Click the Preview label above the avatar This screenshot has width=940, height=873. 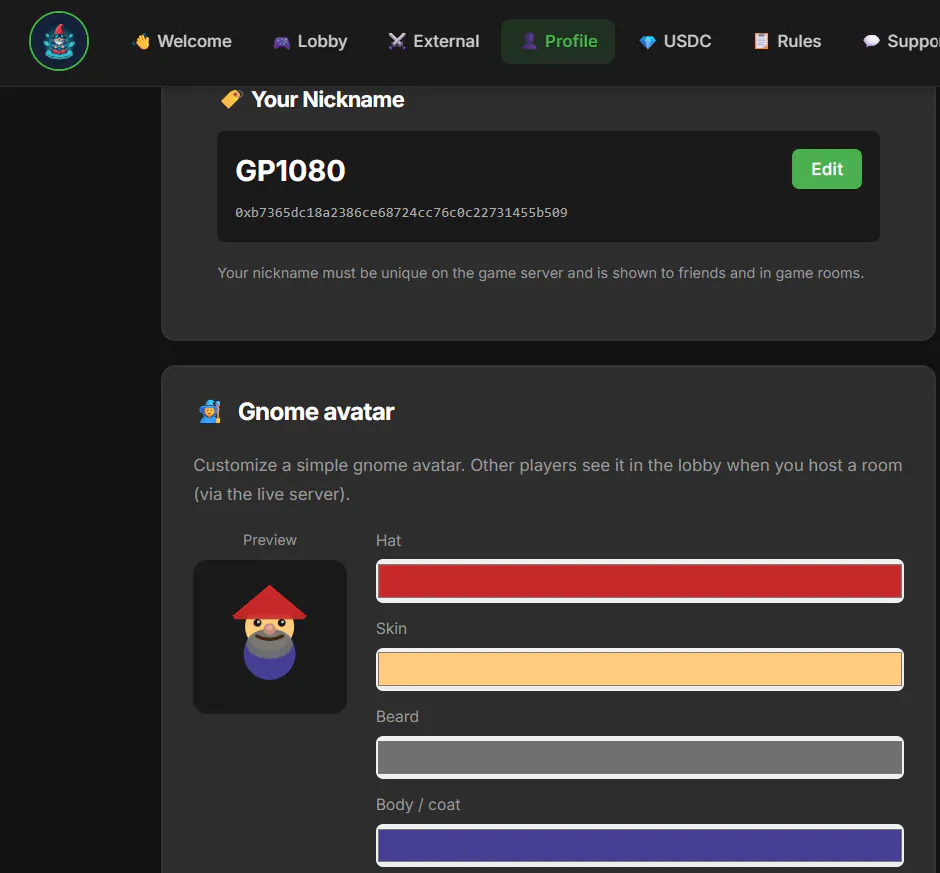270,540
